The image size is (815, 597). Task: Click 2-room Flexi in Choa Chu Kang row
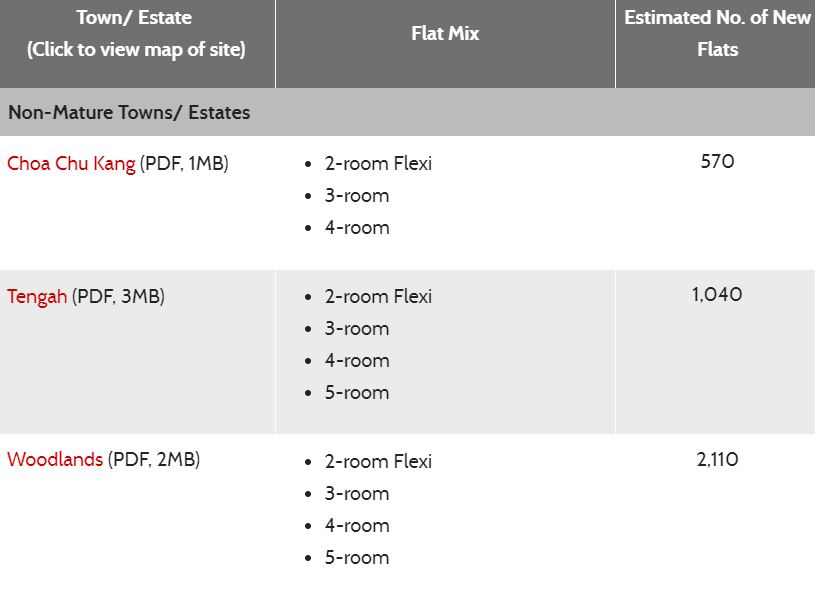[x=378, y=164]
